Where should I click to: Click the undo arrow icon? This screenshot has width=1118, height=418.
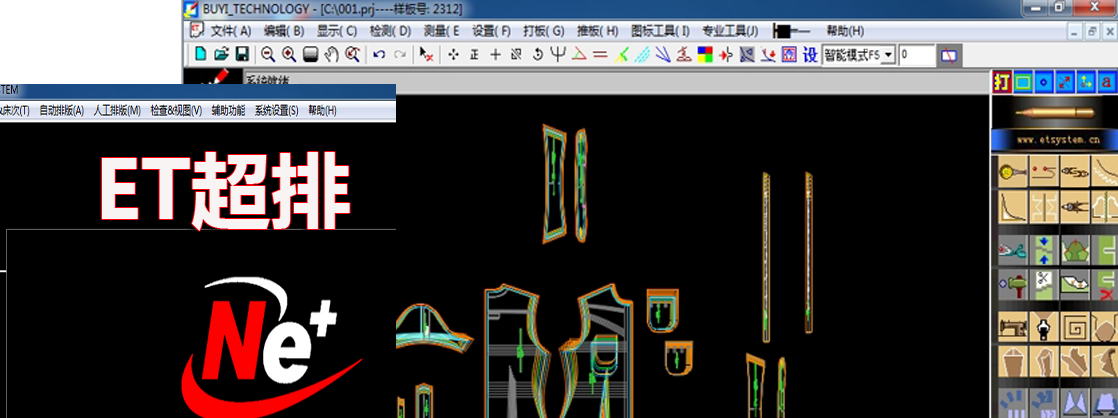[379, 54]
